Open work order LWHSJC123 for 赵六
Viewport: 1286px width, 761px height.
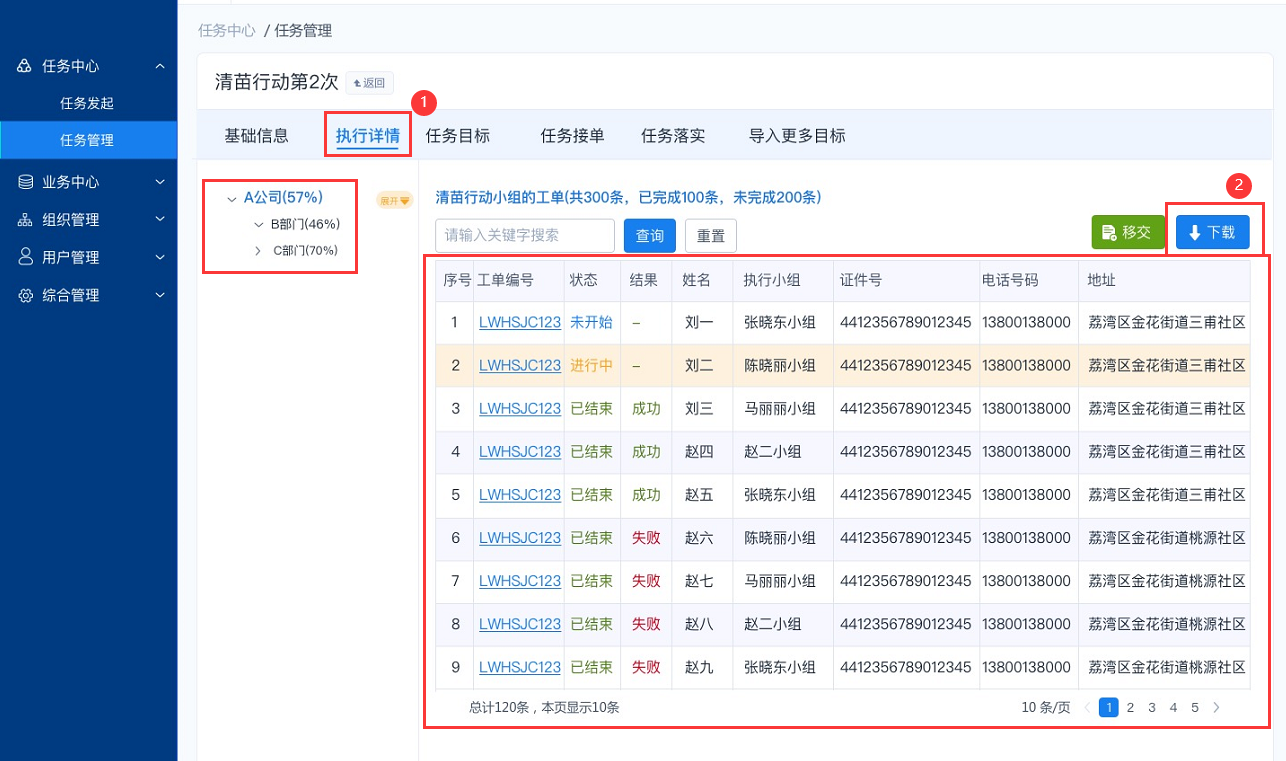[520, 538]
